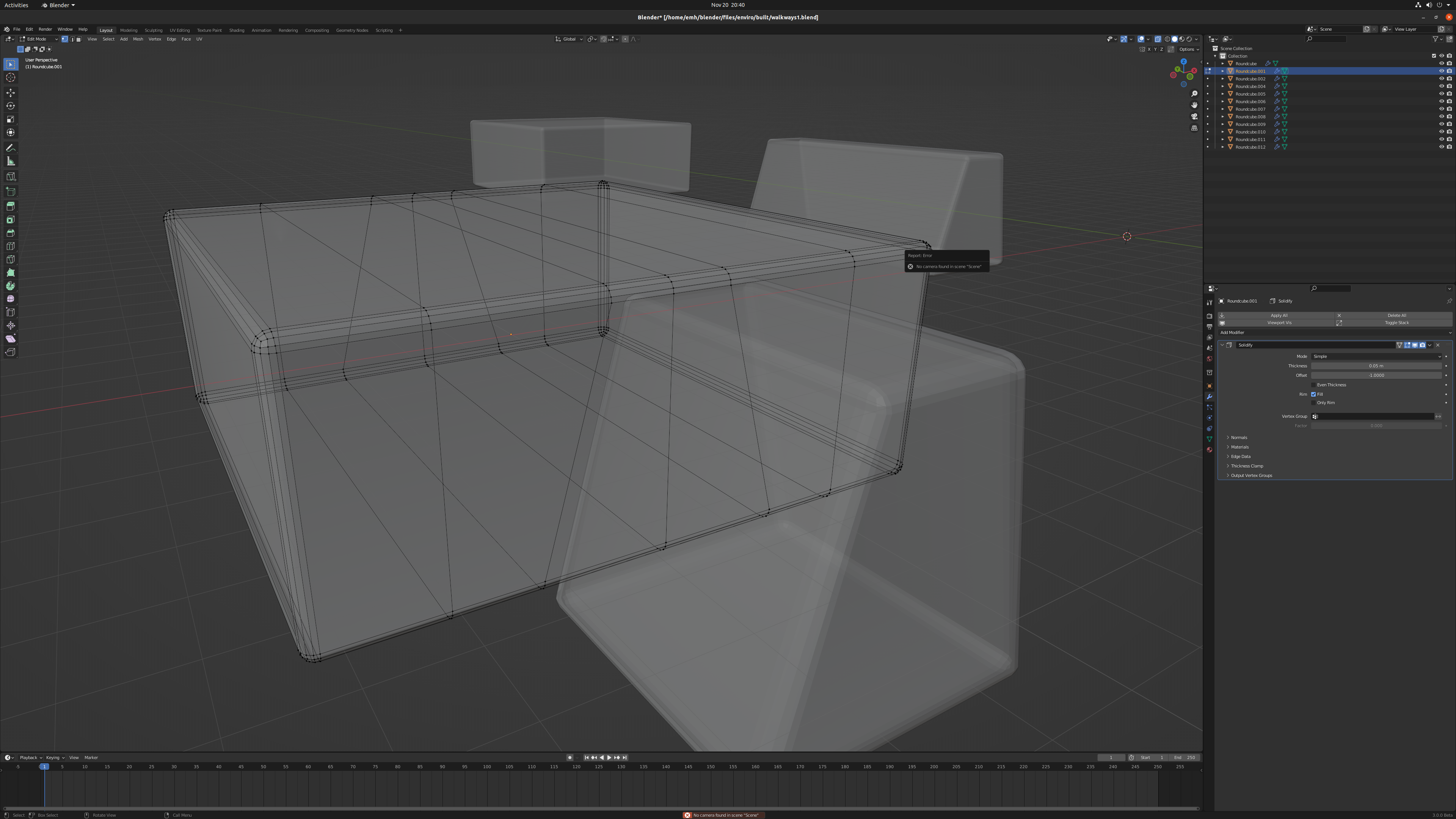Click the pan view hand gizmo
1456x819 pixels.
[x=1194, y=105]
